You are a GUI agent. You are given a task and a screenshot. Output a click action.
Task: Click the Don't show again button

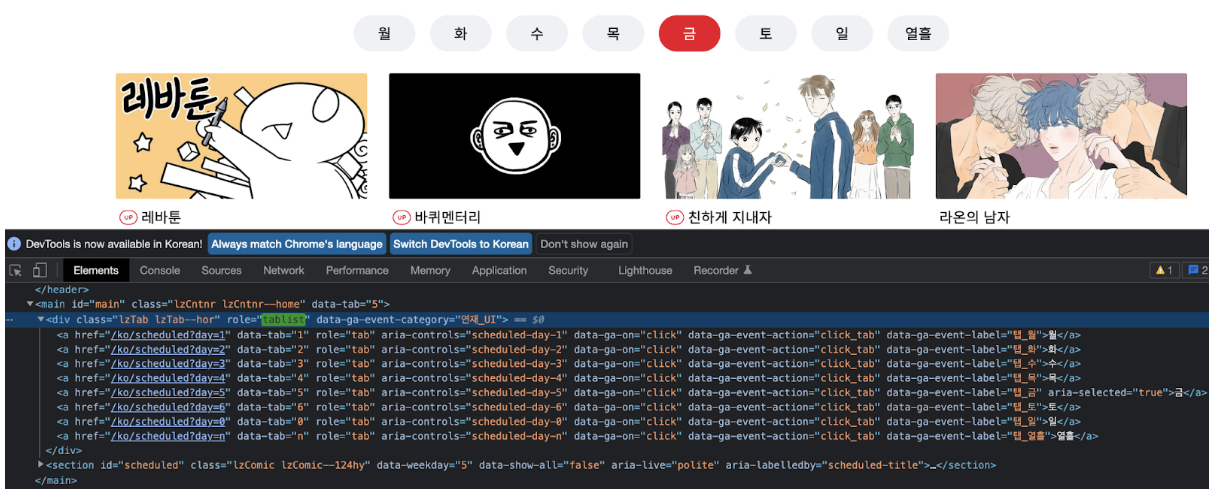[x=584, y=244]
